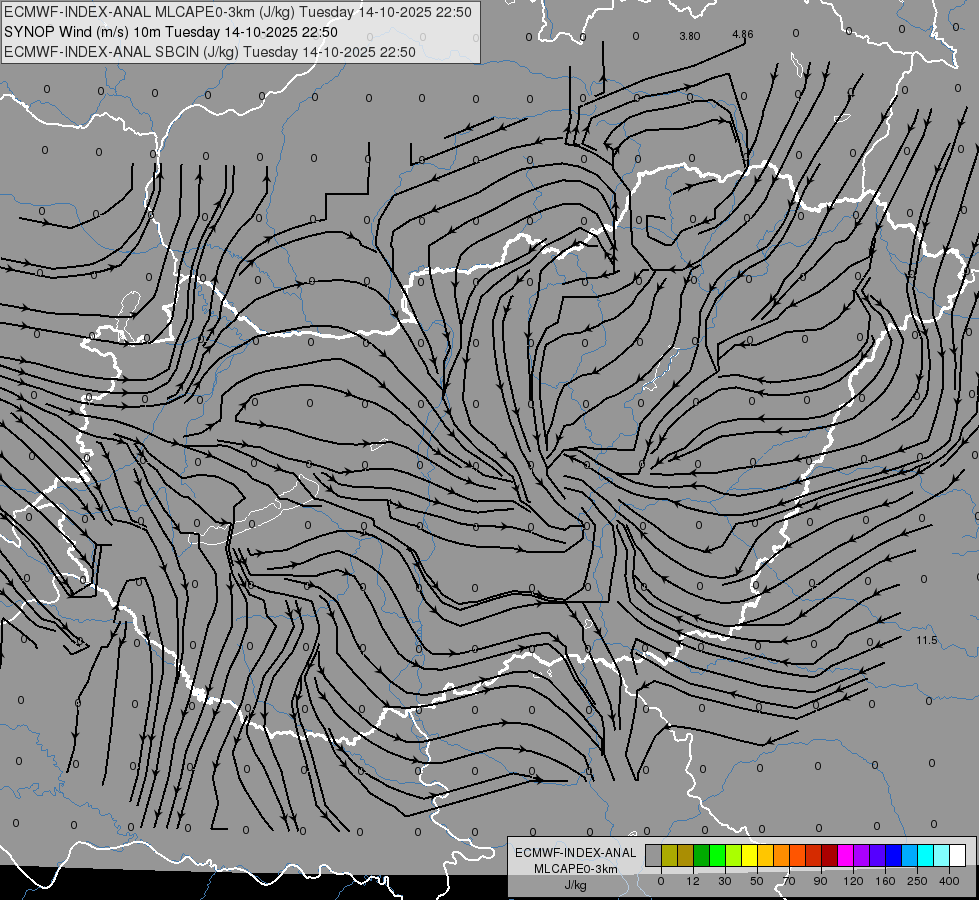Click the bright green legend swatch
This screenshot has height=900, width=979.
click(x=718, y=855)
